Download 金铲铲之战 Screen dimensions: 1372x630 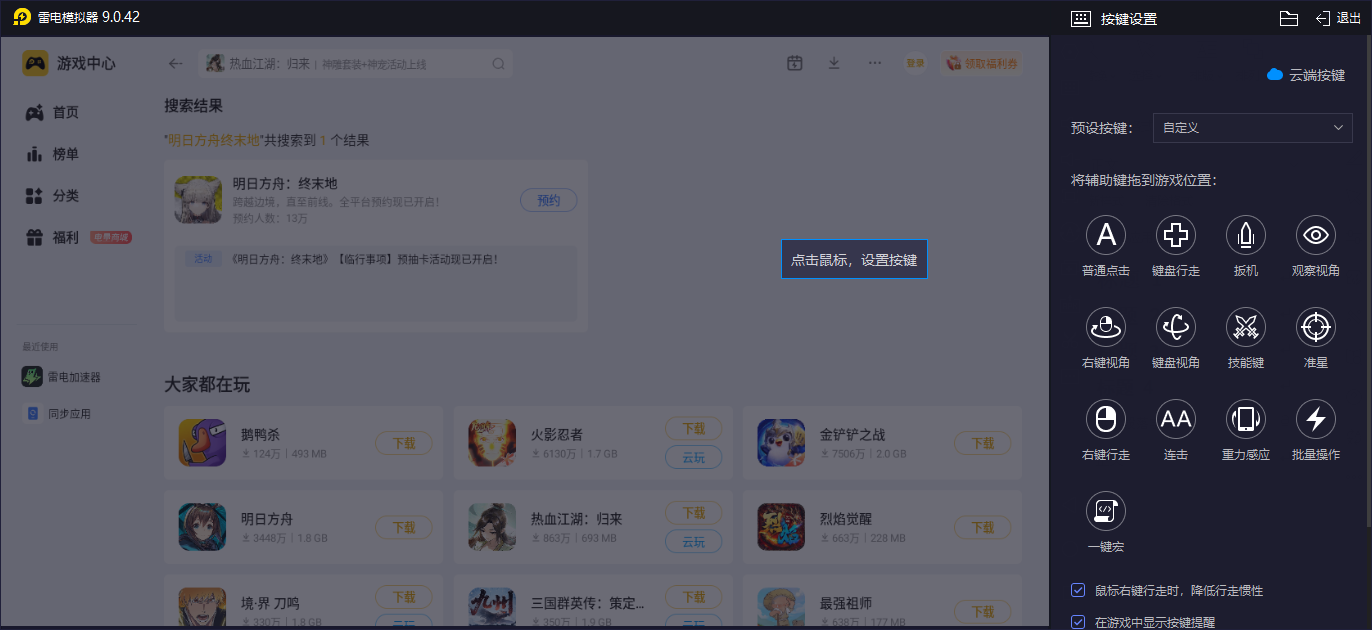[x=983, y=444]
